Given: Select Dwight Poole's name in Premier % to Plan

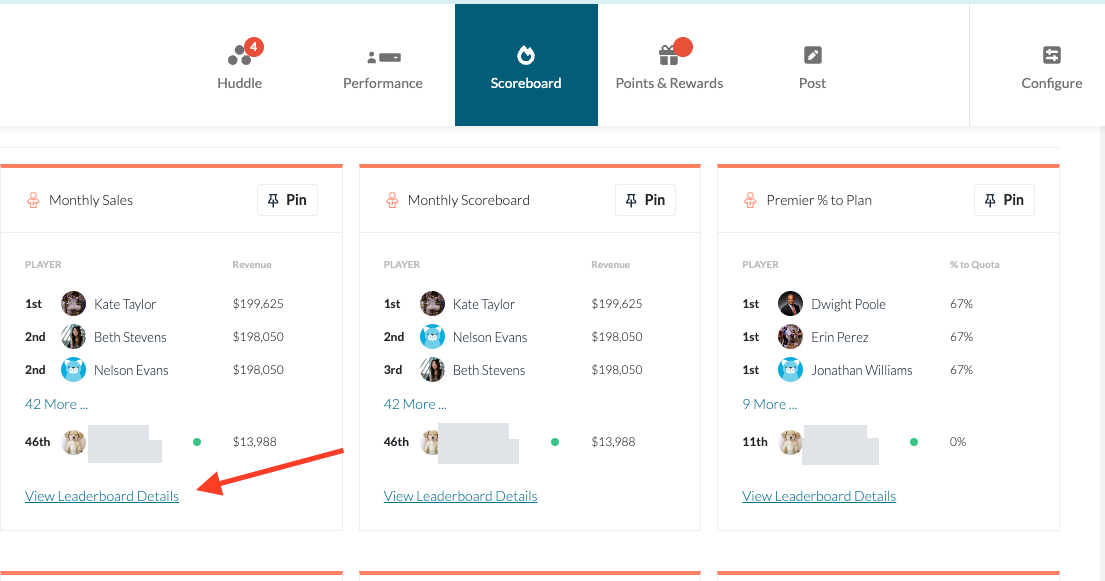Looking at the screenshot, I should [848, 304].
